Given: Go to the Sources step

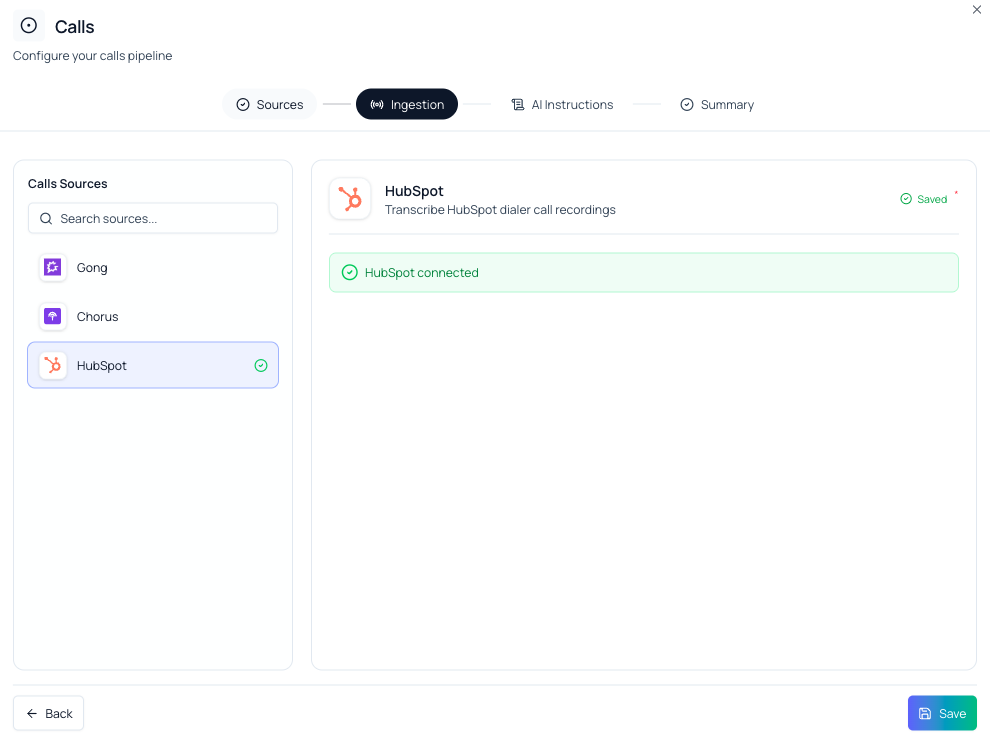Looking at the screenshot, I should 270,104.
